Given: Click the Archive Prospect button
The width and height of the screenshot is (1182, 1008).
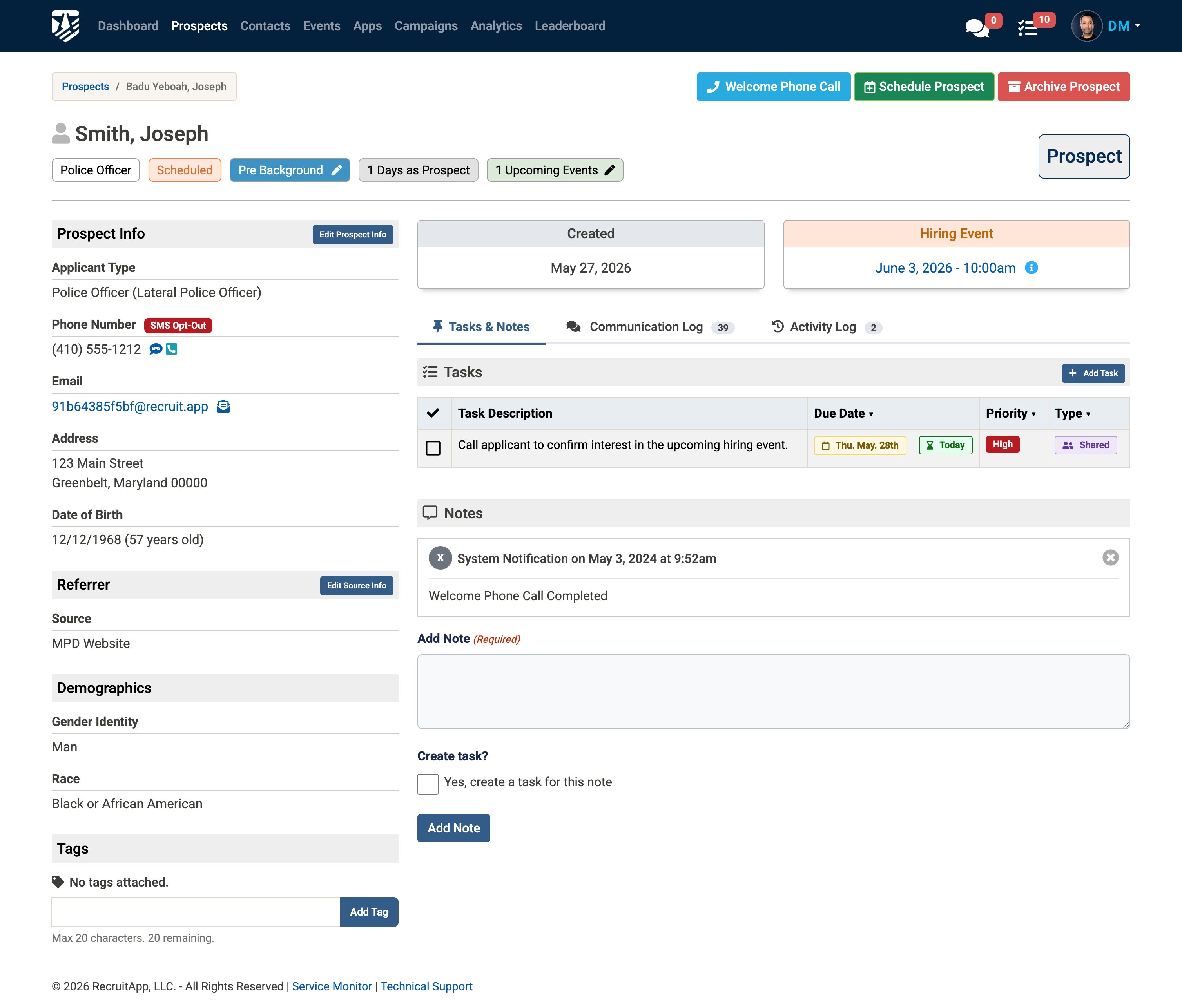Looking at the screenshot, I should (1064, 87).
